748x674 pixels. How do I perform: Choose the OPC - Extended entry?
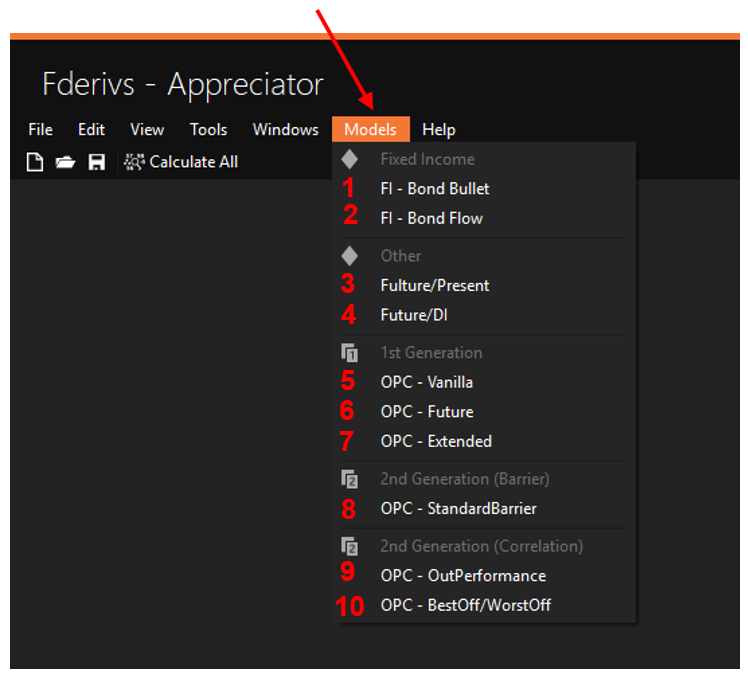(x=435, y=441)
